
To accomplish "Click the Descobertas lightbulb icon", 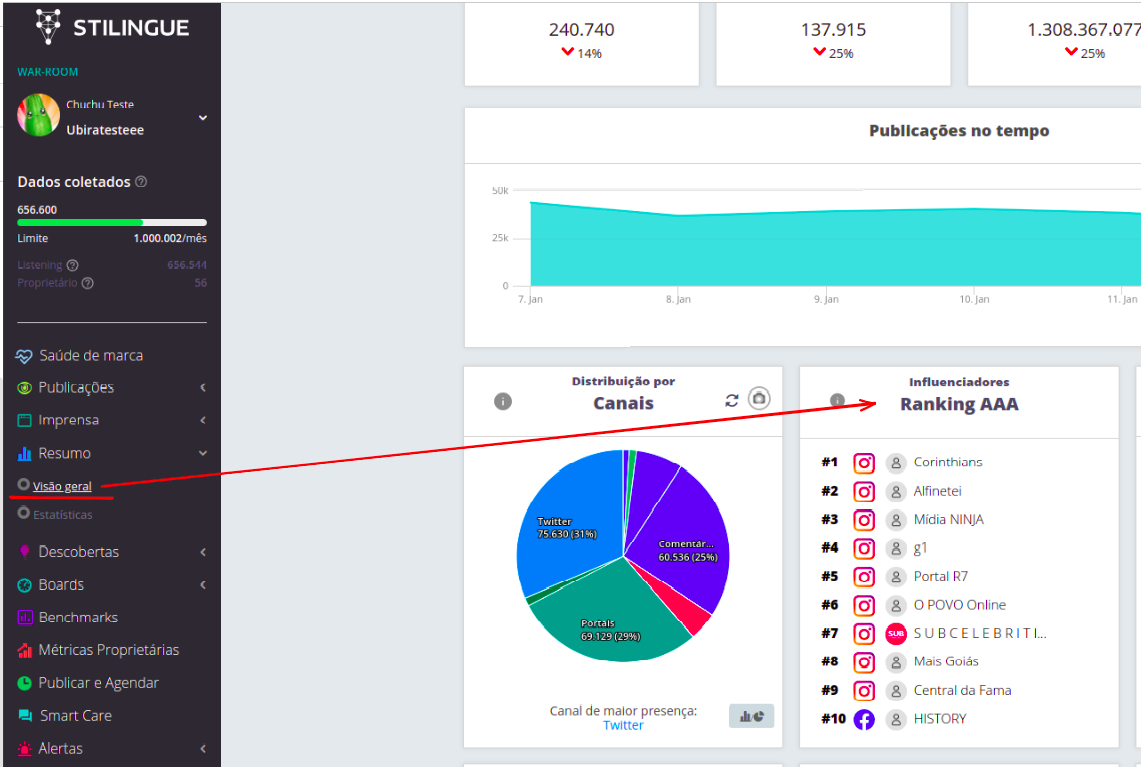I will click(24, 551).
